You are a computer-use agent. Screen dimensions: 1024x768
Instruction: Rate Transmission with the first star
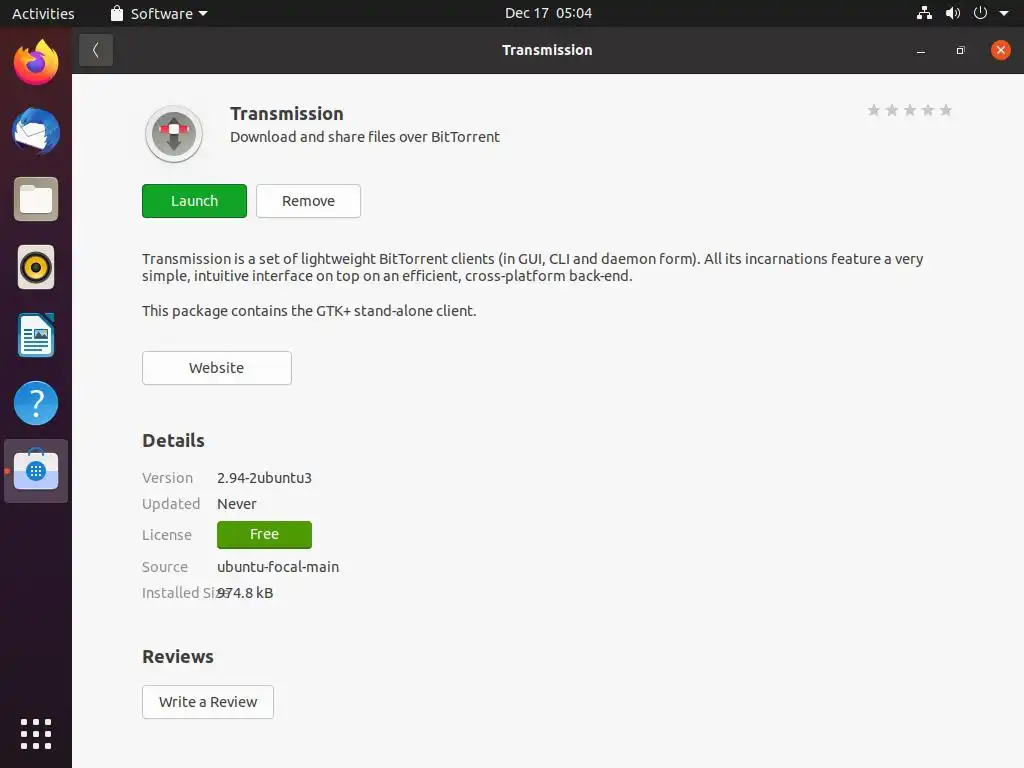(x=874, y=110)
